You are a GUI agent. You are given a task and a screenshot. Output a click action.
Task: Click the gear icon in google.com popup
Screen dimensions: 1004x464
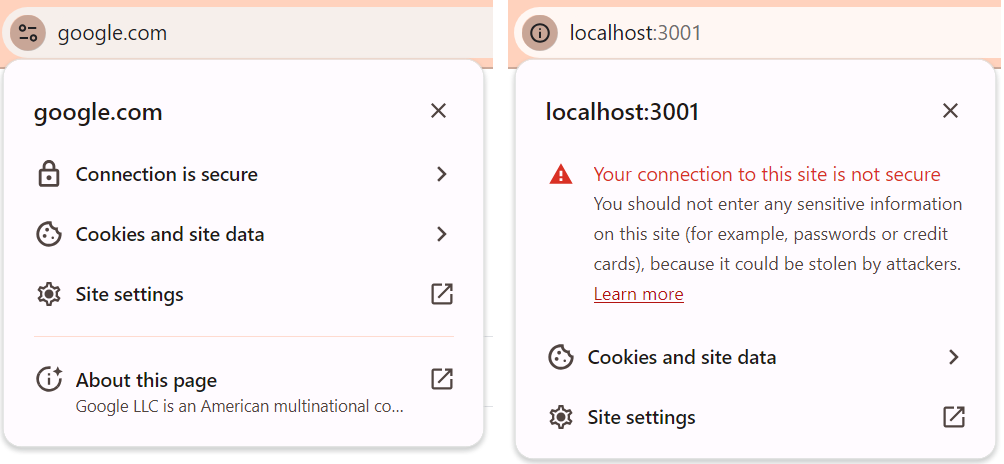click(x=49, y=294)
